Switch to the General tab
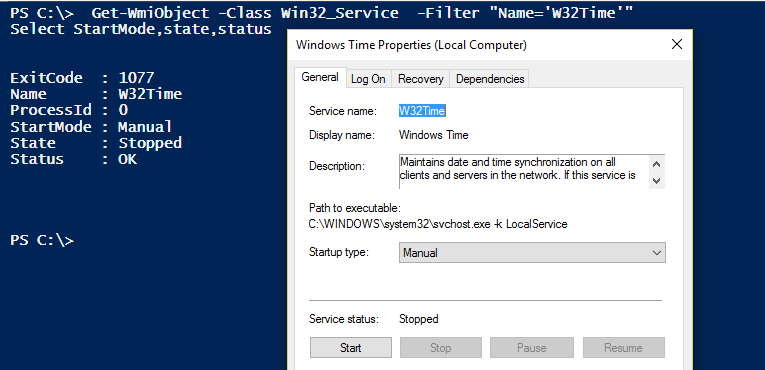The height and width of the screenshot is (370, 765). pyautogui.click(x=320, y=77)
